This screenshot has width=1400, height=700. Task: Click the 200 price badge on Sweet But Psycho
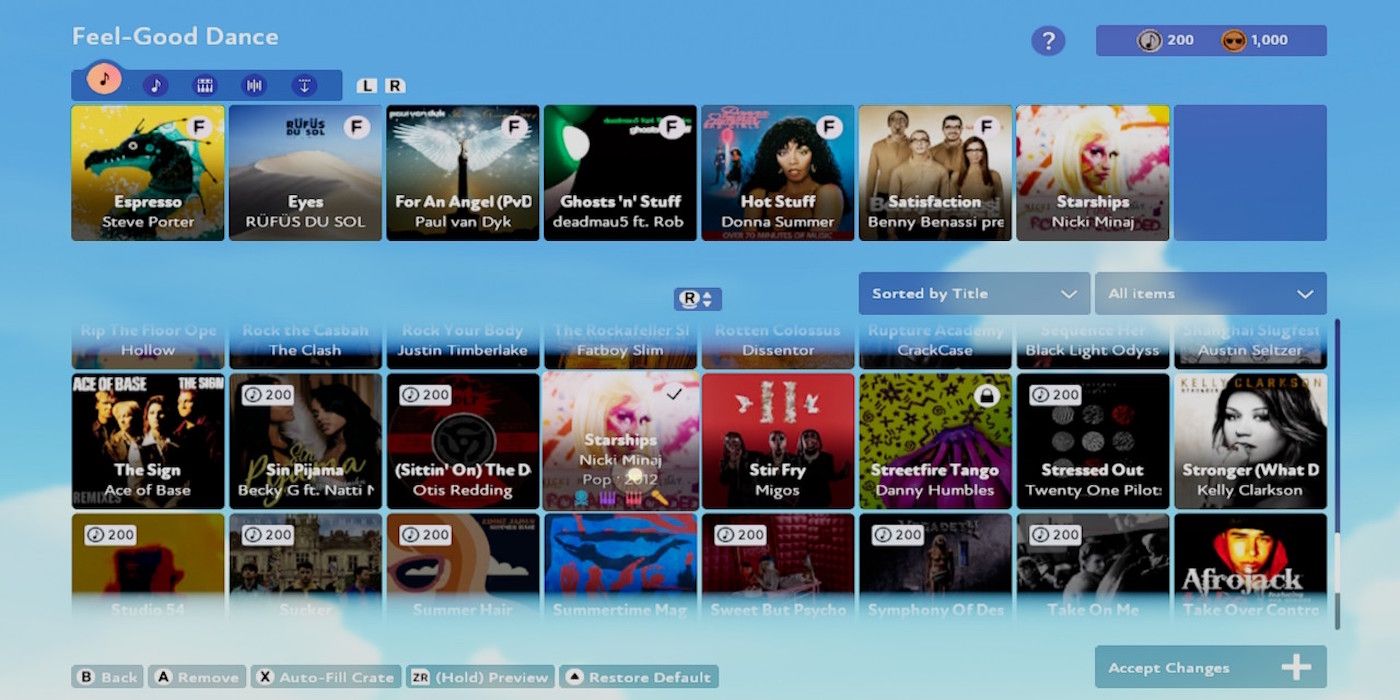[741, 535]
